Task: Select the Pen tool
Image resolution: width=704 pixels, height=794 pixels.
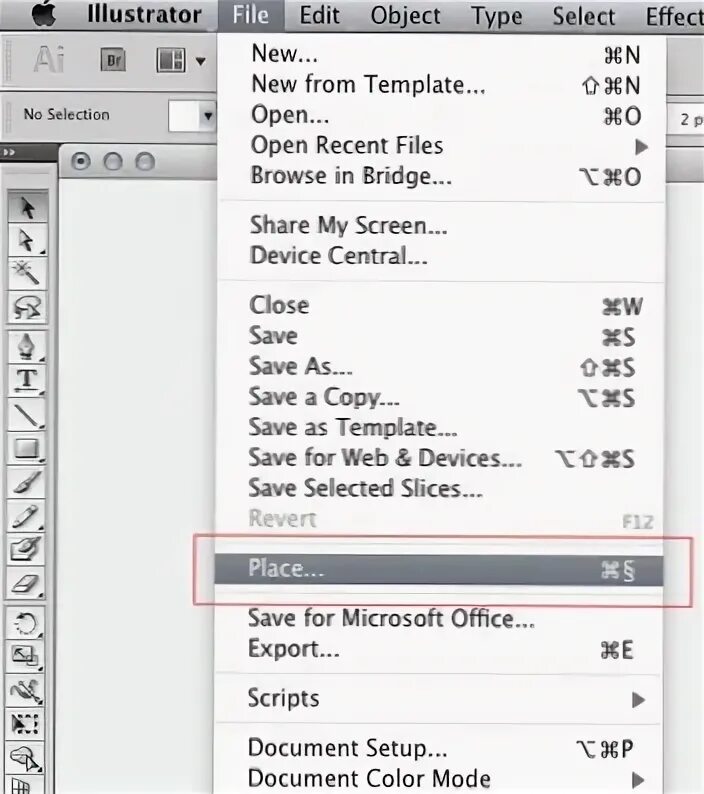Action: tap(27, 346)
